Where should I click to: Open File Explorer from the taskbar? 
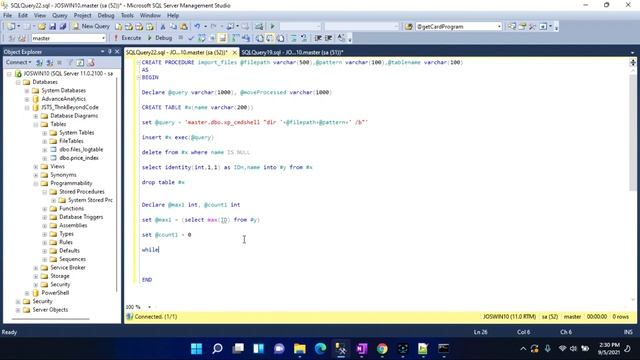point(300,349)
